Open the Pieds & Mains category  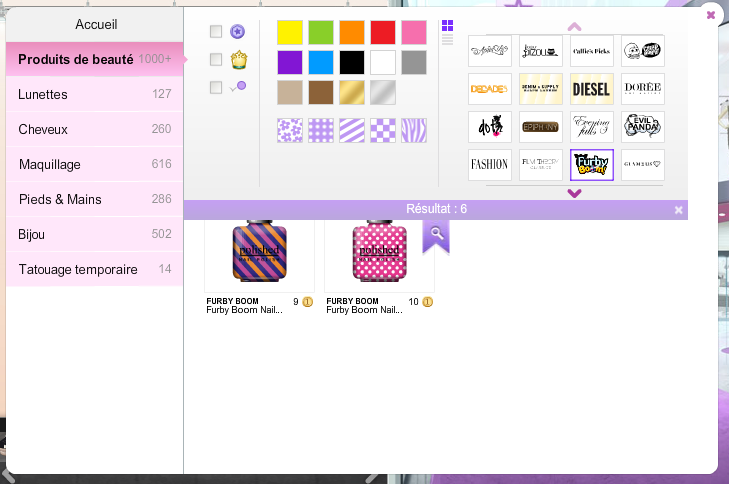(x=95, y=199)
